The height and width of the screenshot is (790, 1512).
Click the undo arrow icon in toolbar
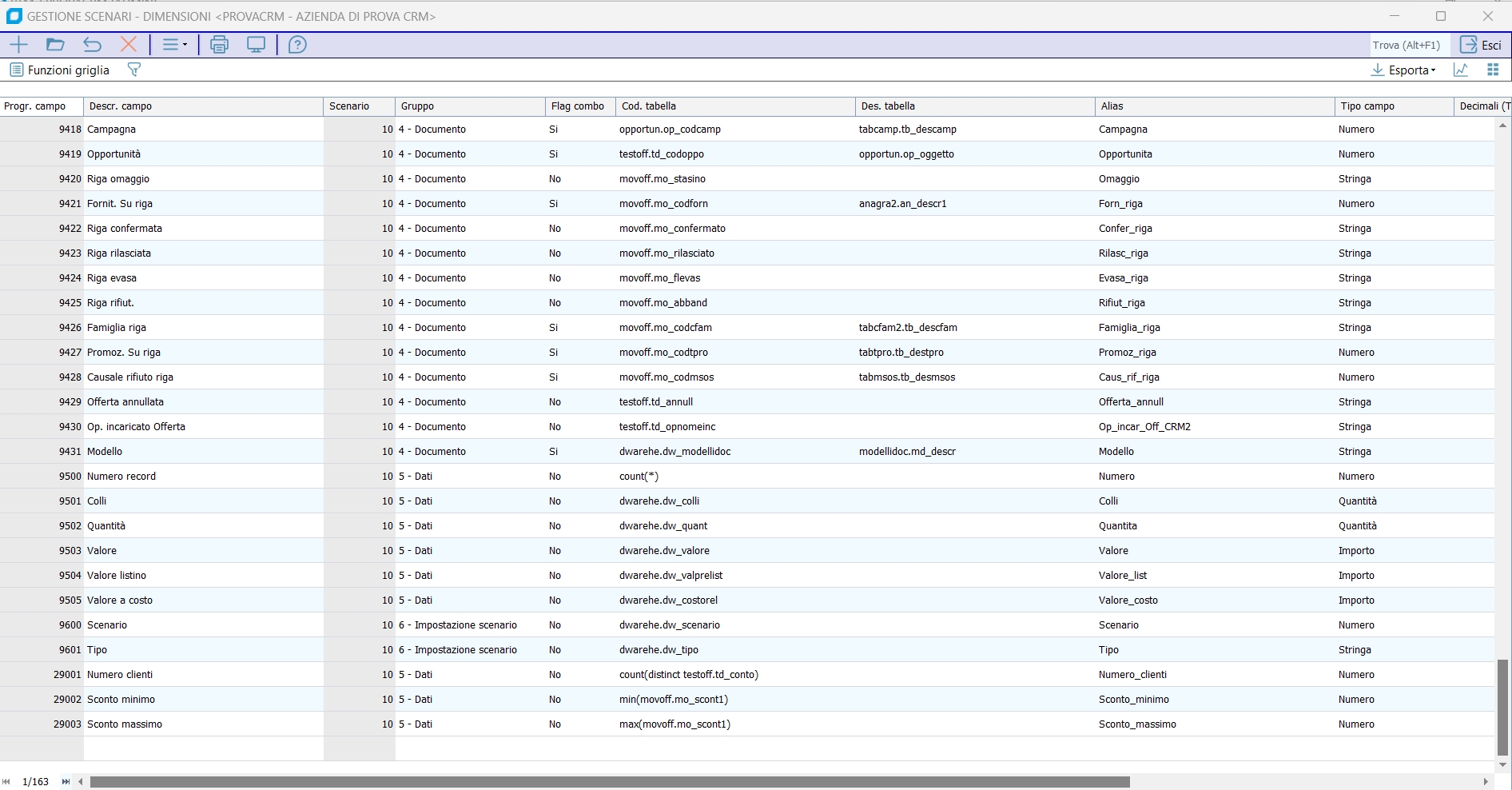93,45
